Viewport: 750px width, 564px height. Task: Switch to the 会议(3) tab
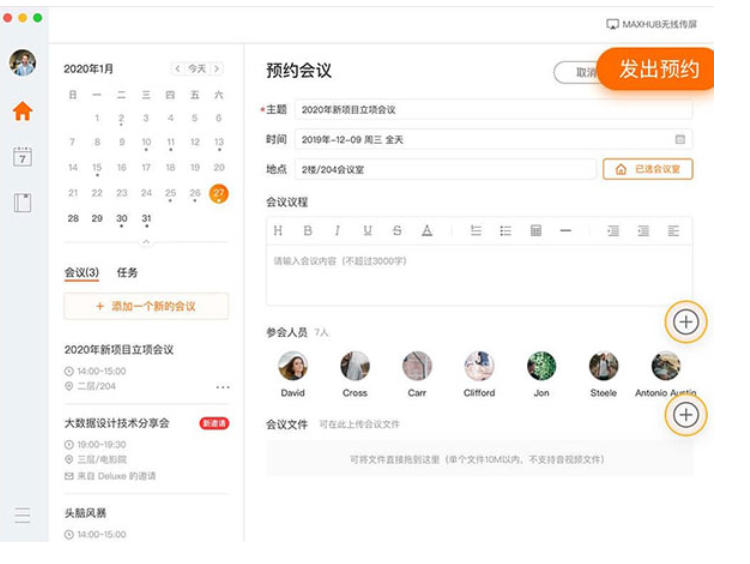[x=82, y=273]
